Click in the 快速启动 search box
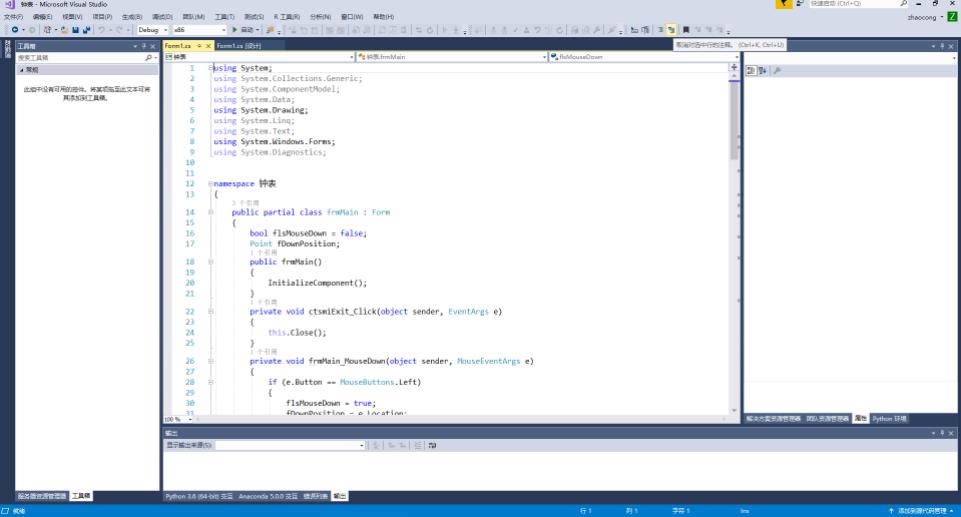This screenshot has height=517, width=961. coord(850,4)
